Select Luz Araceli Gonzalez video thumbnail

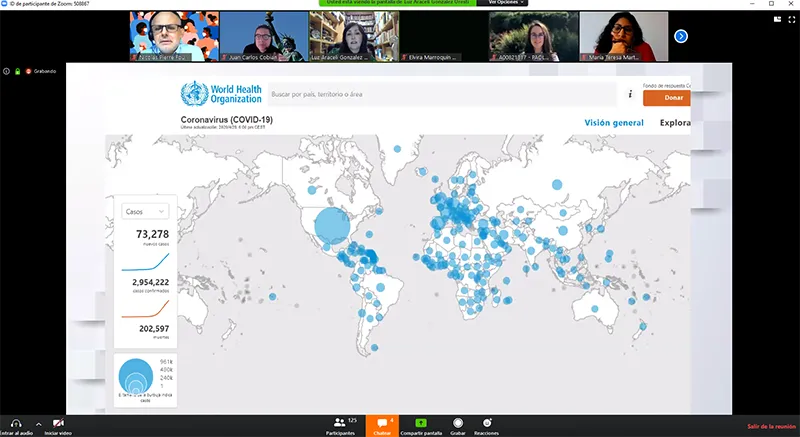(x=354, y=36)
